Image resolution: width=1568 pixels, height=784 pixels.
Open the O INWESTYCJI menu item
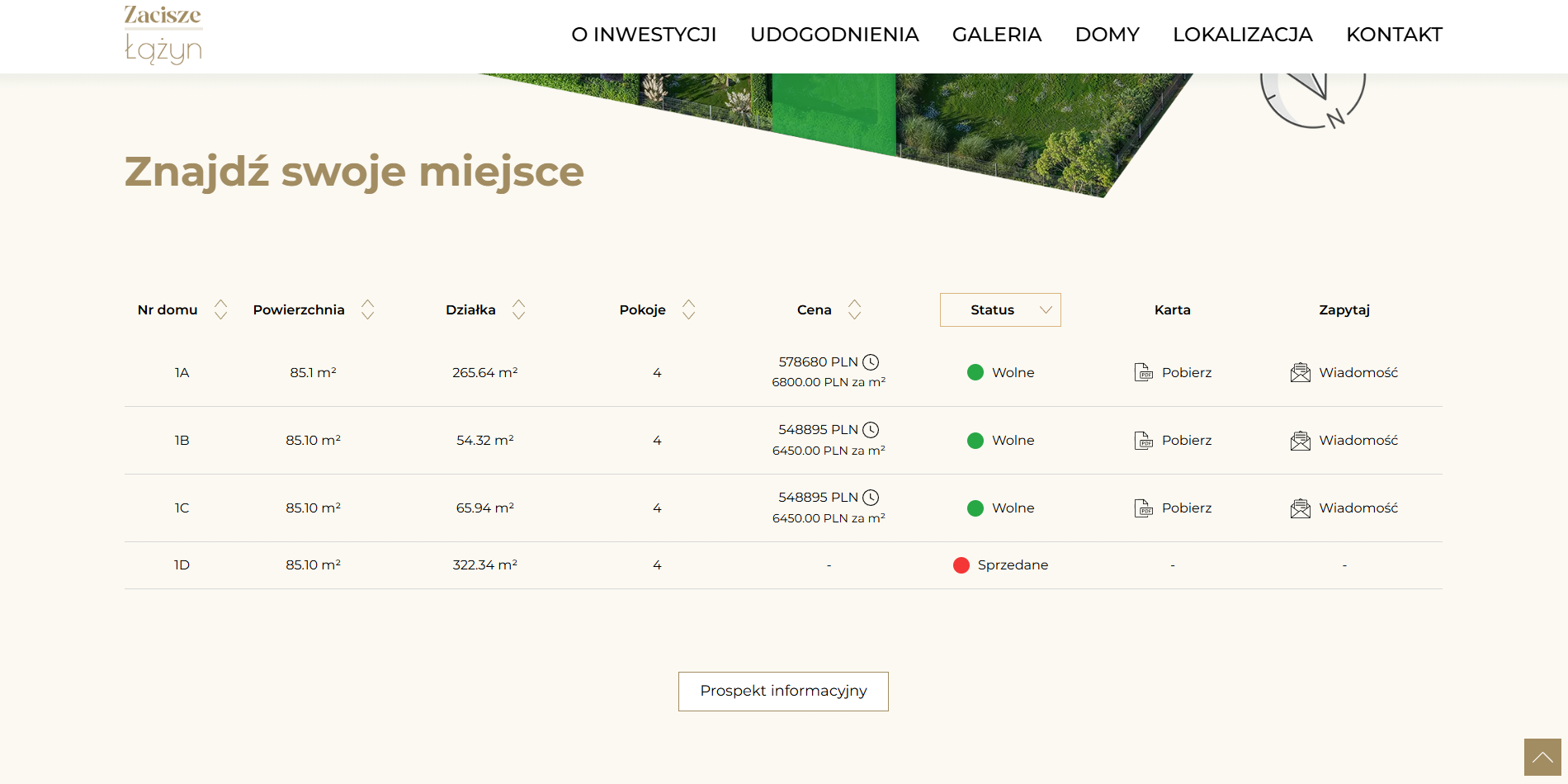click(x=644, y=35)
